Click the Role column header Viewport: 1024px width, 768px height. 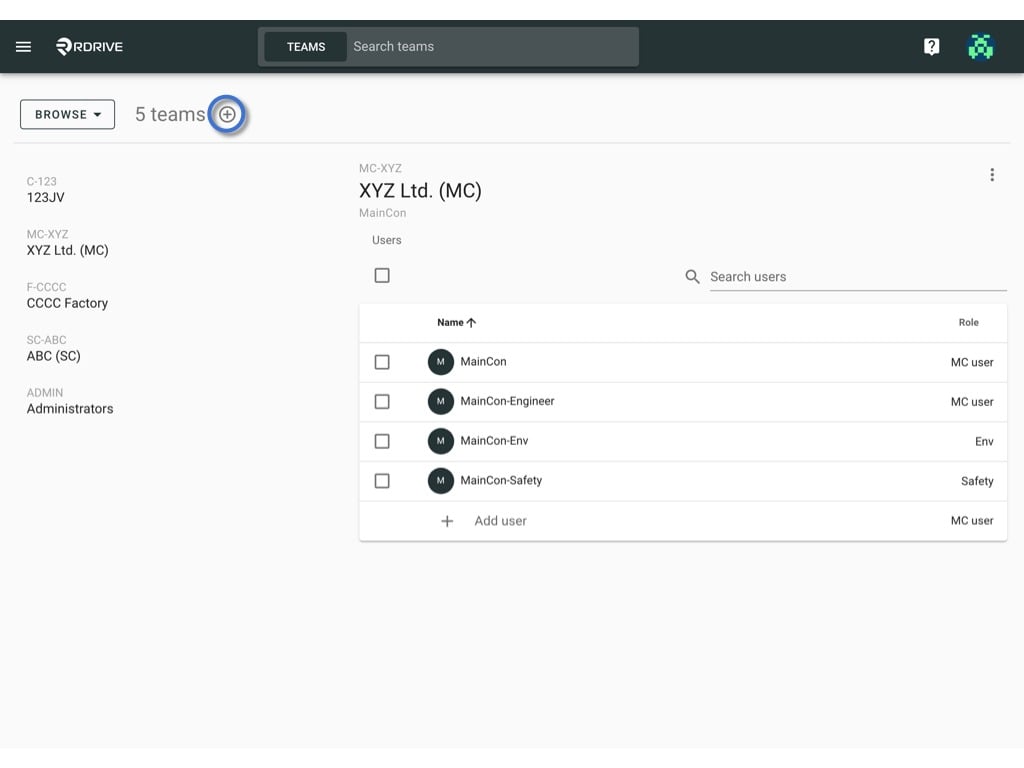pos(968,323)
